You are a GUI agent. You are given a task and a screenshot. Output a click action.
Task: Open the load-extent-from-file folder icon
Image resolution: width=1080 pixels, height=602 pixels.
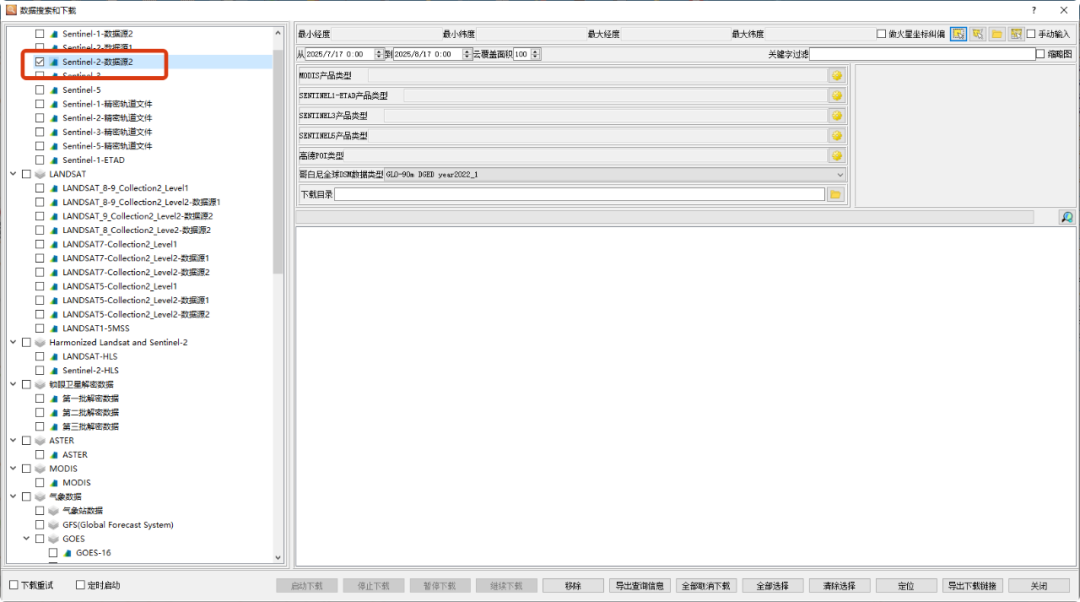[x=997, y=34]
